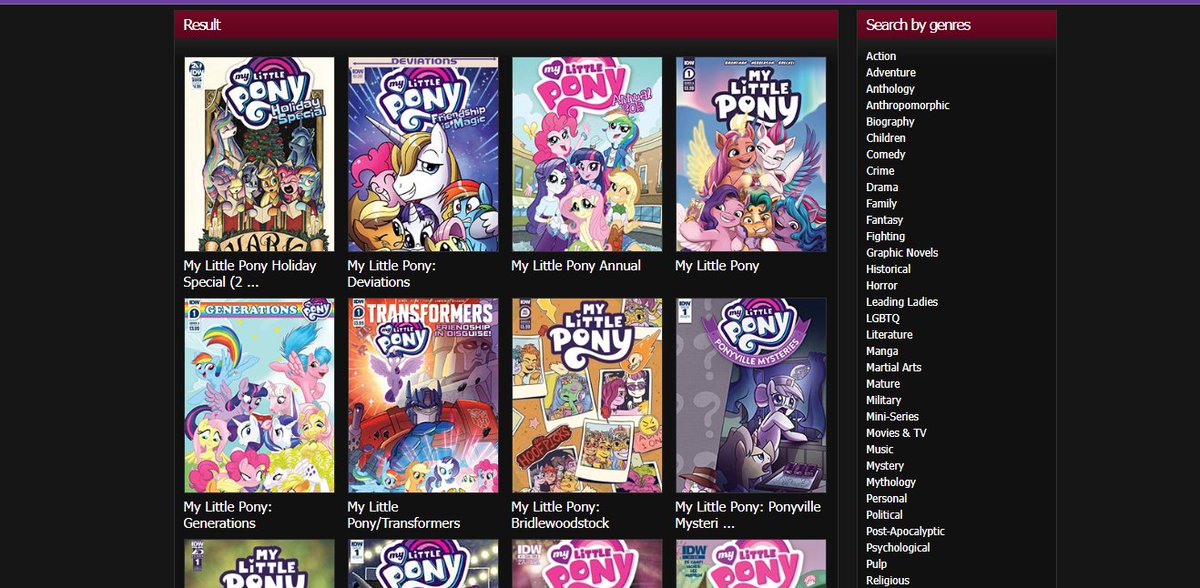Go to the Mini-Series genre

(892, 417)
